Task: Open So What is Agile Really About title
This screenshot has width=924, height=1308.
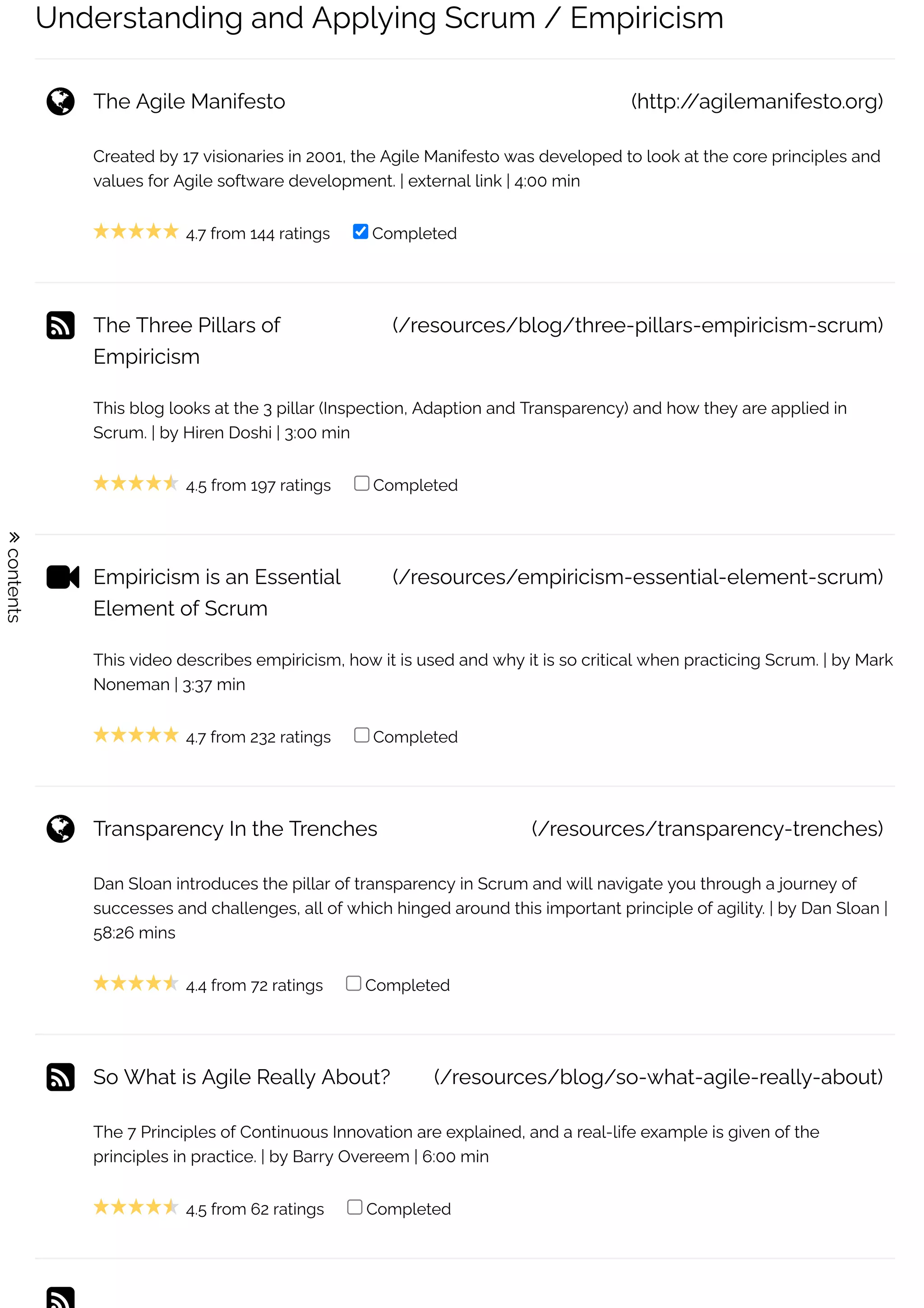Action: tap(241, 1077)
